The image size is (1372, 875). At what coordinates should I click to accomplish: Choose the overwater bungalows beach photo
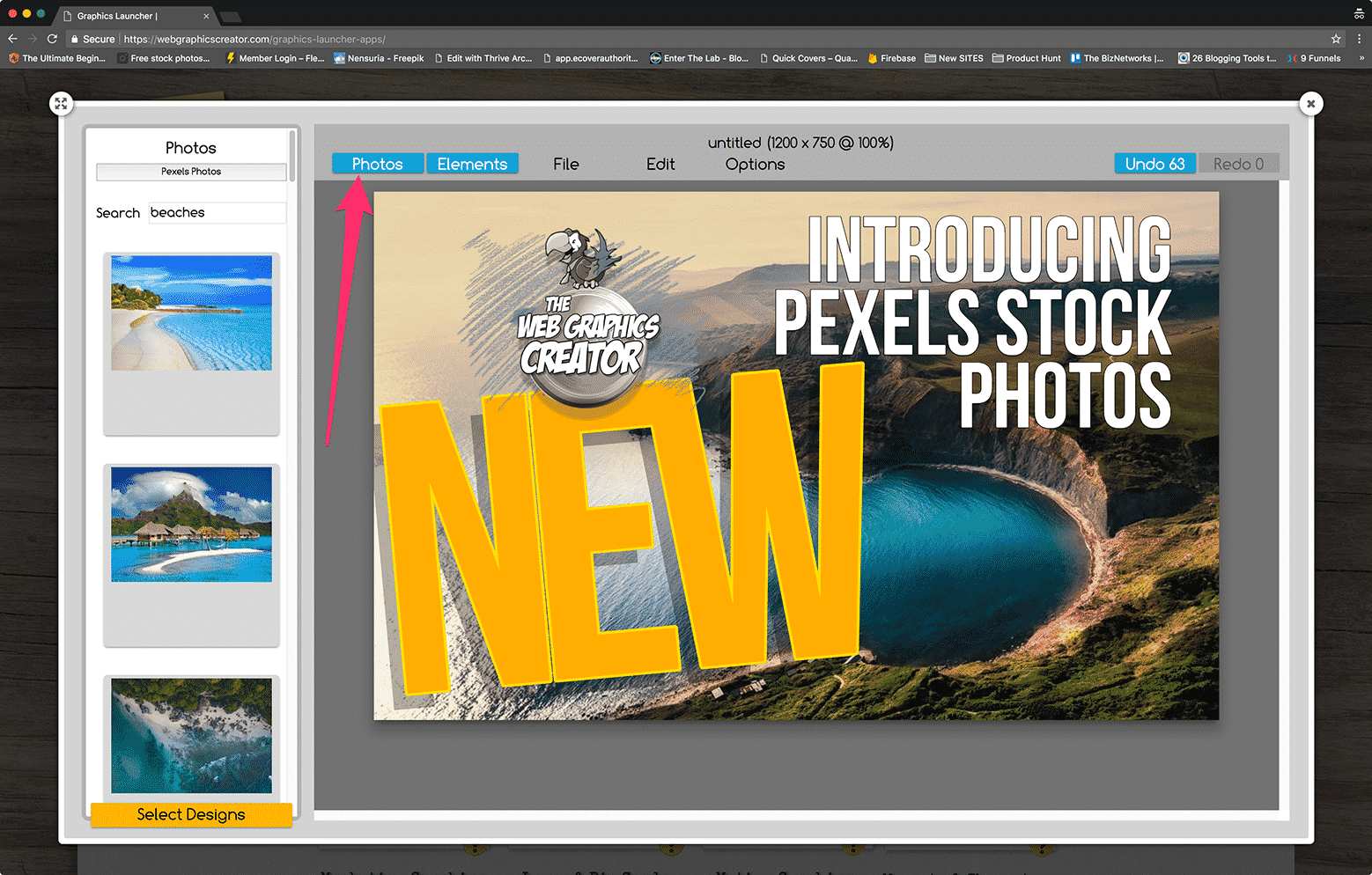191,525
